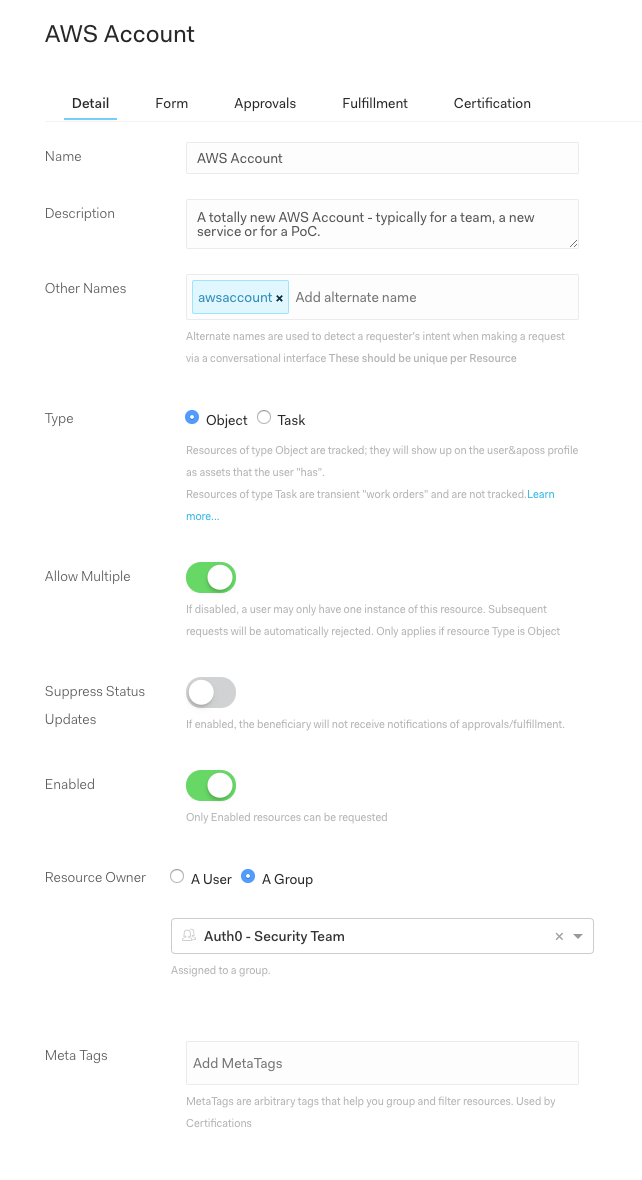Expand the Resource Owner group dropdown

tap(578, 936)
